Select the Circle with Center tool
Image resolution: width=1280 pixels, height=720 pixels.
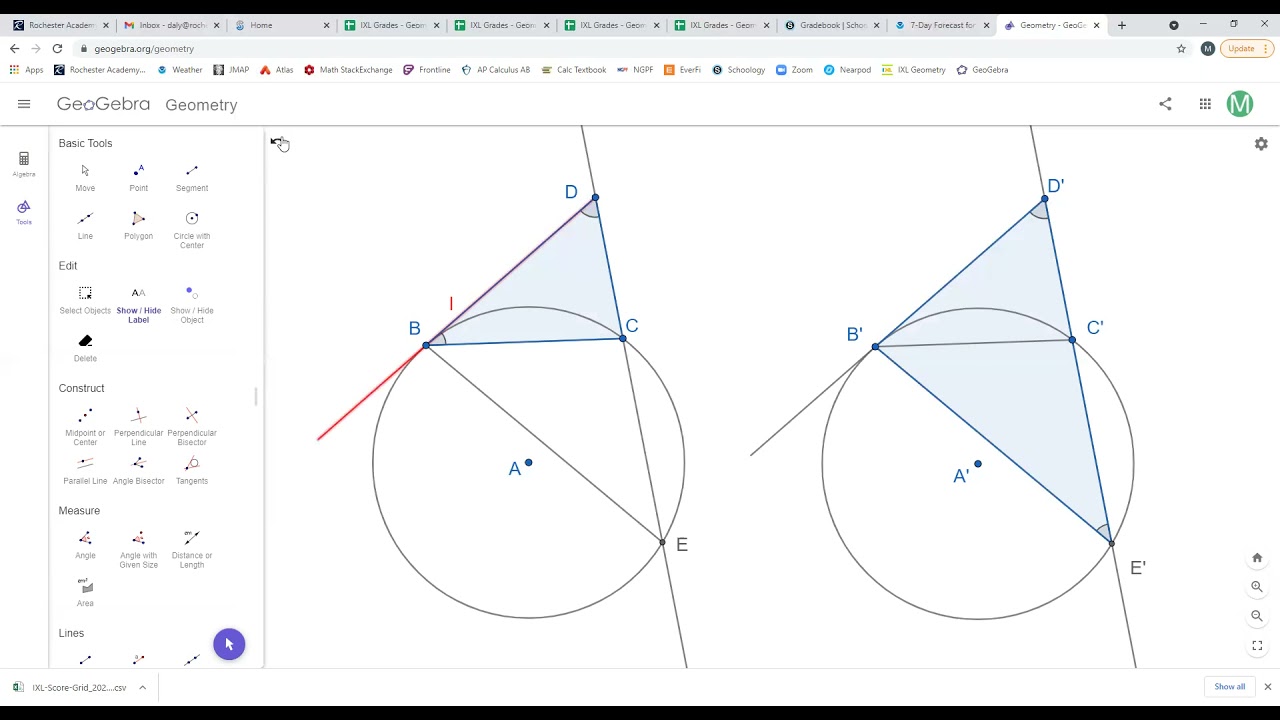[192, 230]
